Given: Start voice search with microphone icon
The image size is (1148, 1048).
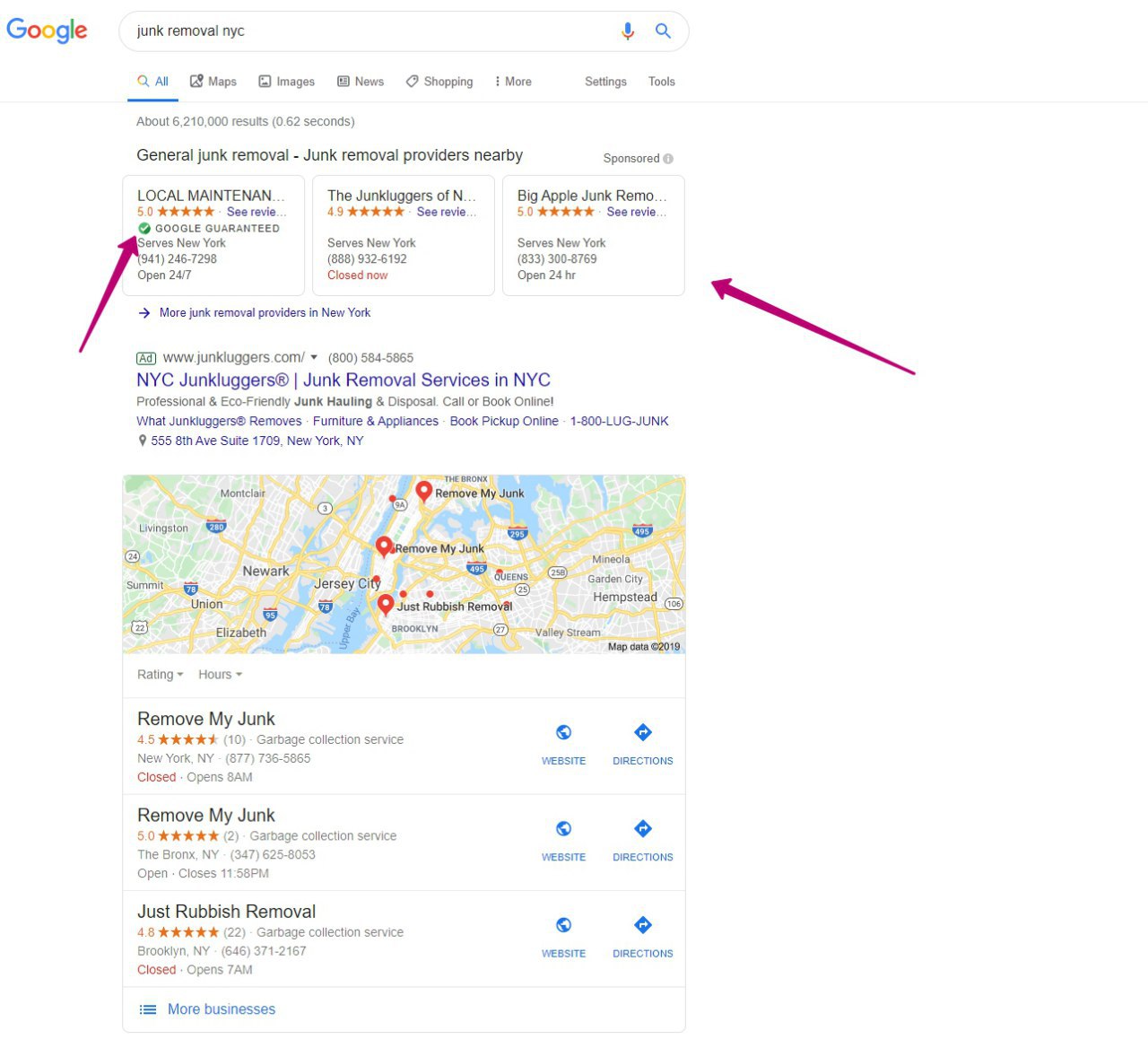Looking at the screenshot, I should [x=628, y=31].
